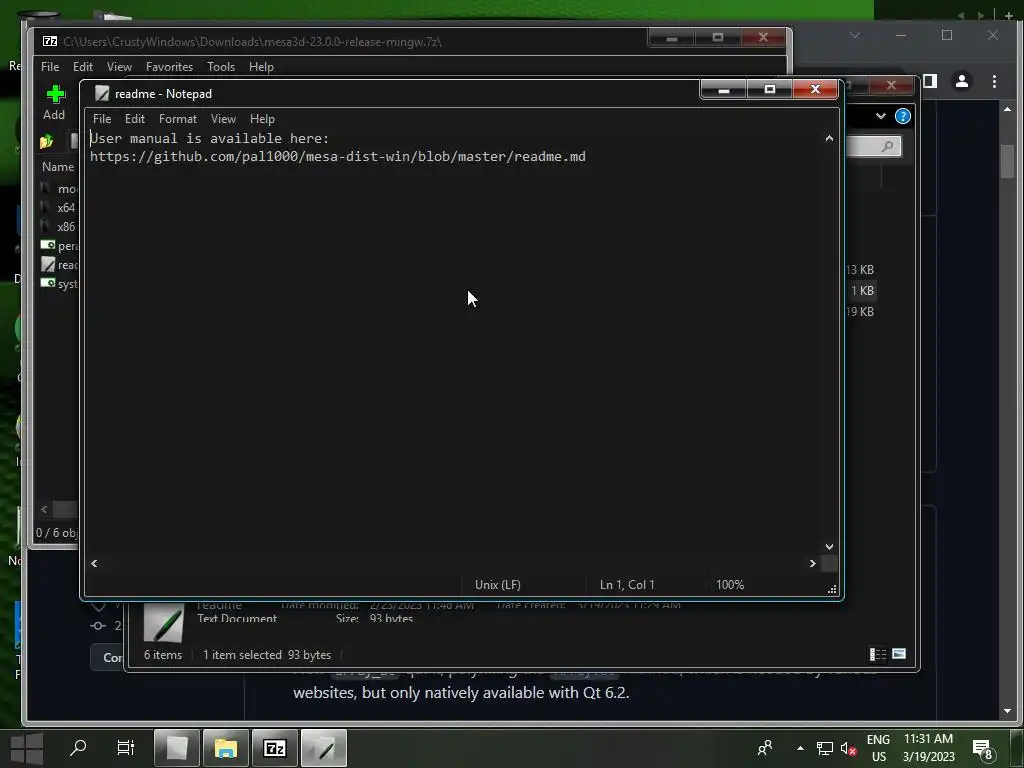Select the 'syst' file in 7-Zip list
This screenshot has width=1024, height=768.
pyautogui.click(x=59, y=283)
